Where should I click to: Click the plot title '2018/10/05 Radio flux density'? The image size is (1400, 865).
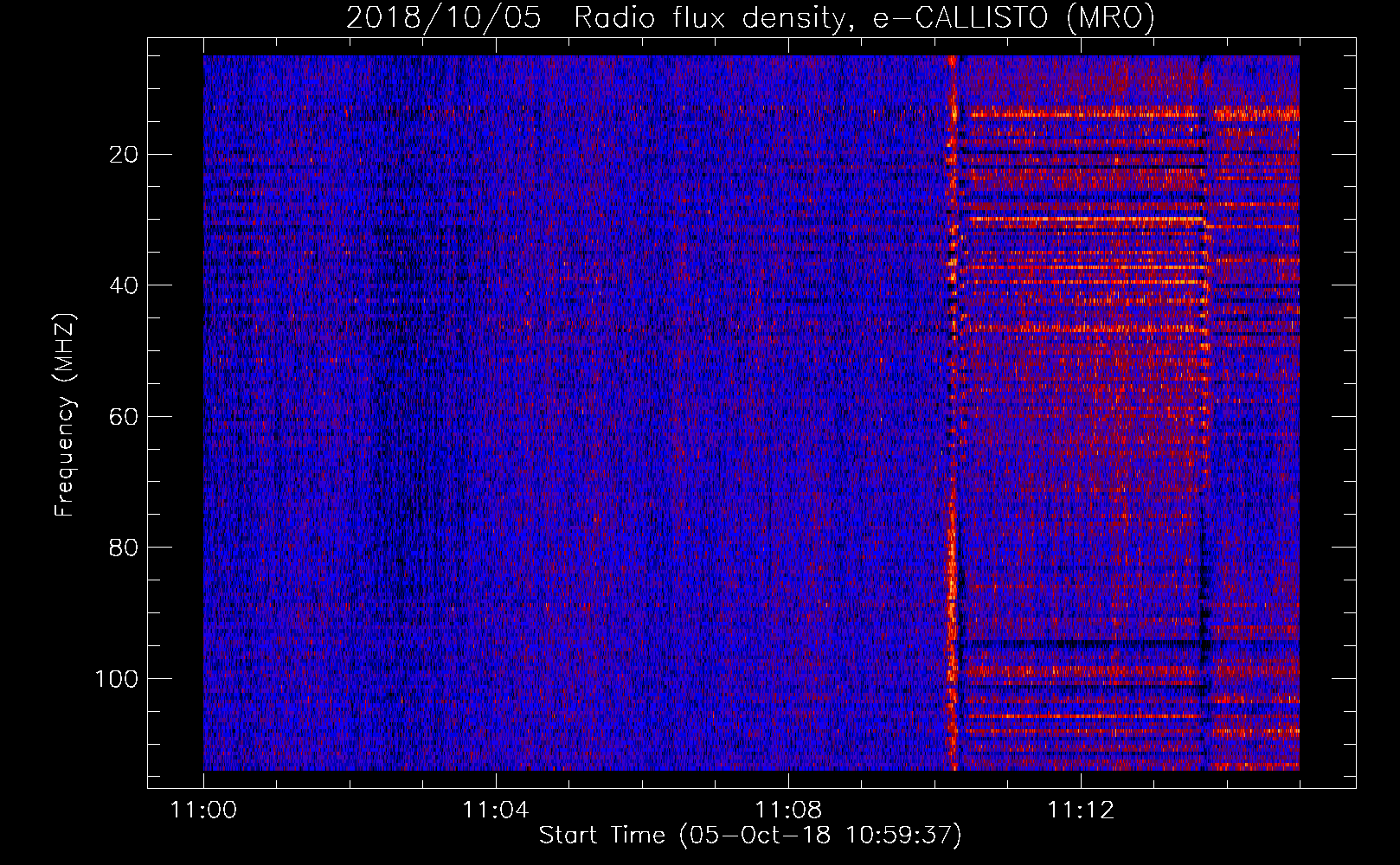pyautogui.click(x=751, y=18)
